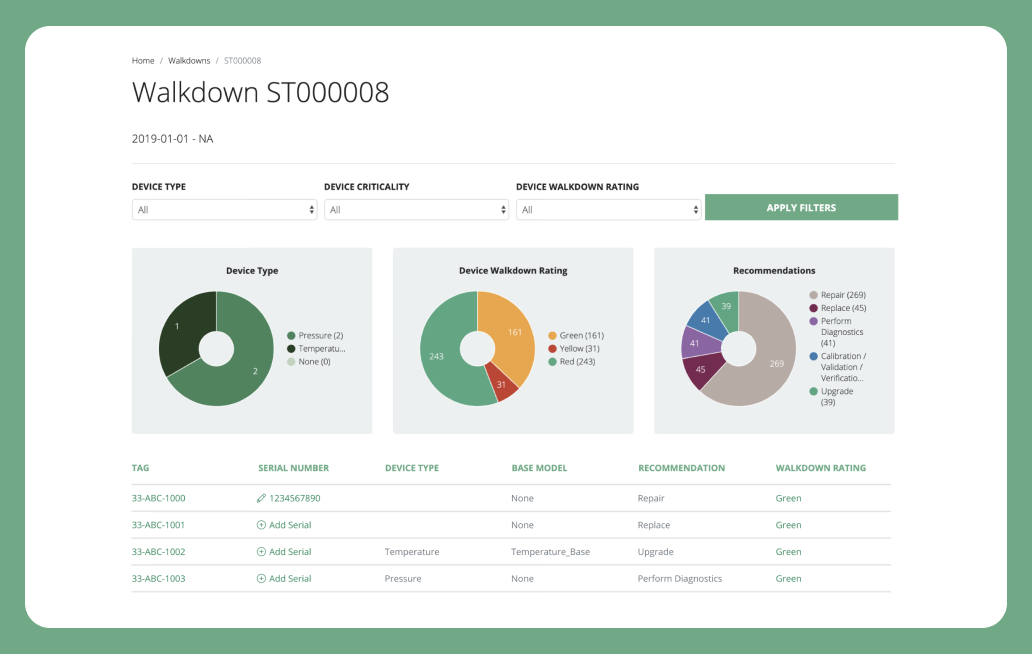Click the orange Green (161) legend swatch
1032x654 pixels.
(x=552, y=336)
